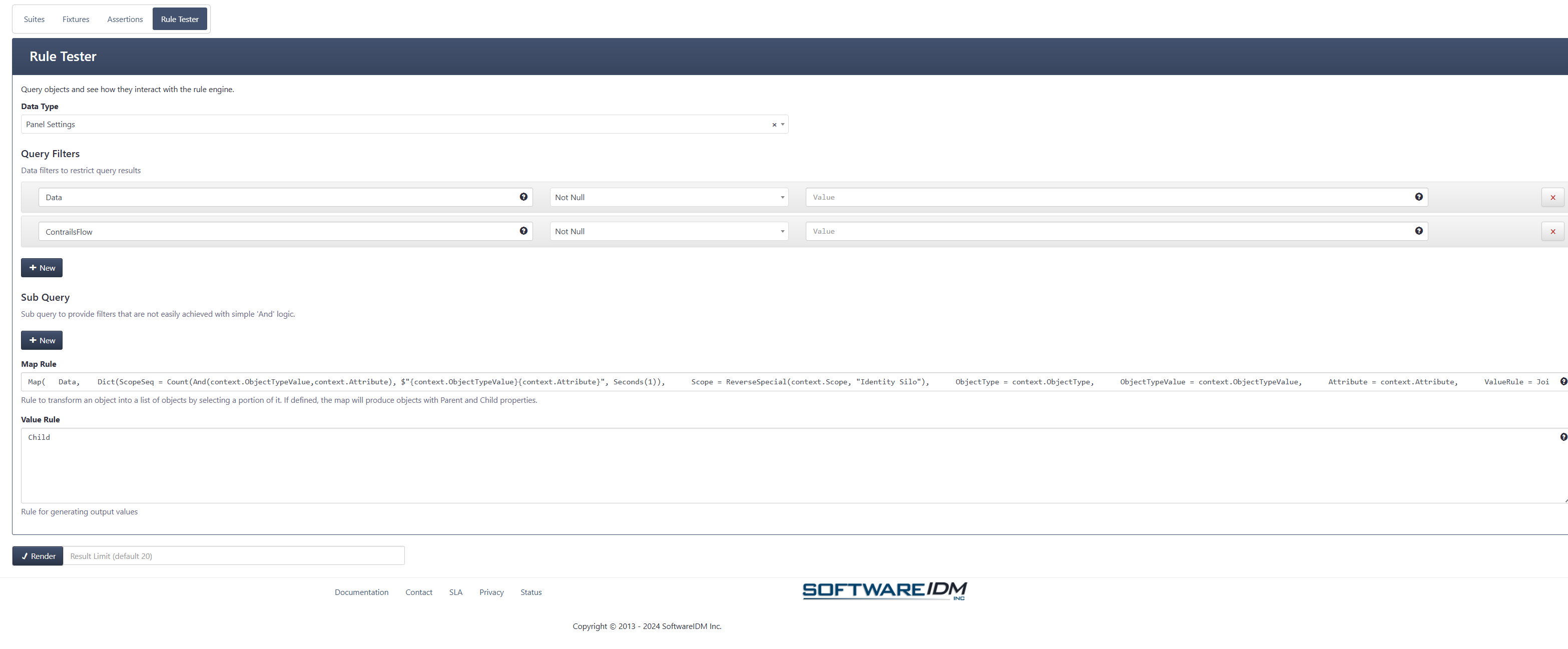Image resolution: width=1568 pixels, height=649 pixels.
Task: Switch to the Fixtures tab
Action: click(76, 19)
